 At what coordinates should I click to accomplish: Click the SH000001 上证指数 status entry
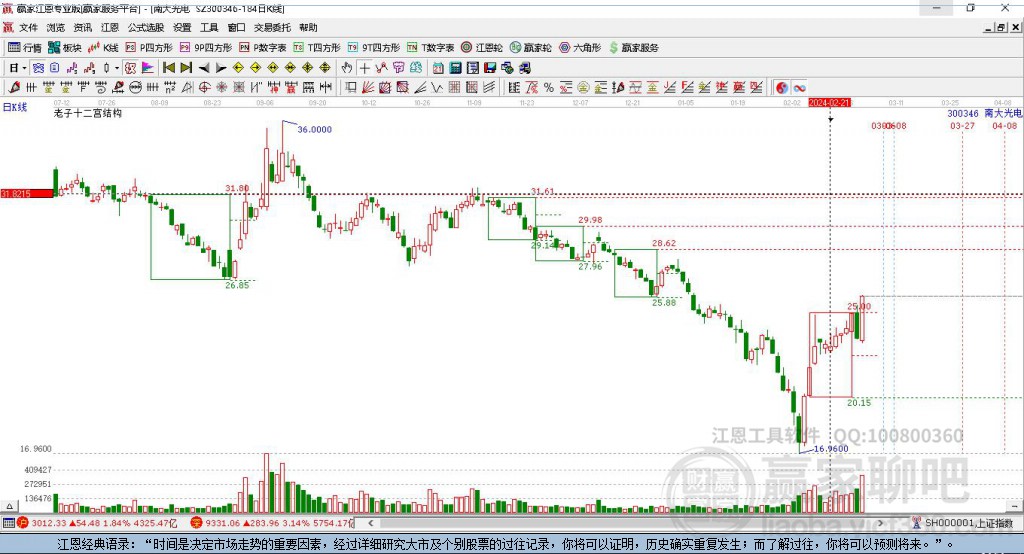968,523
